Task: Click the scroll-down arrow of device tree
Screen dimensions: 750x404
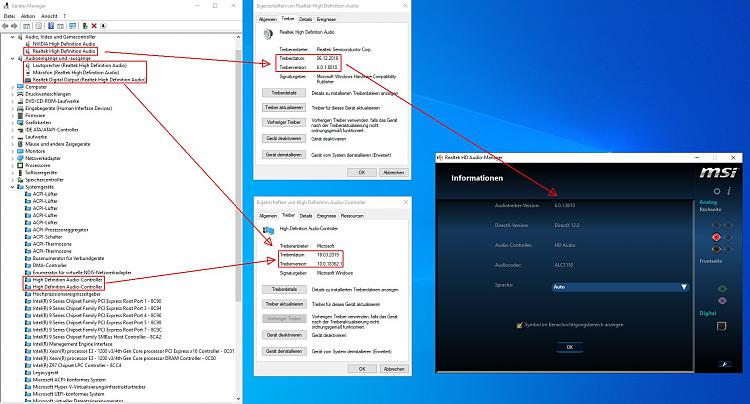Action: pos(238,398)
